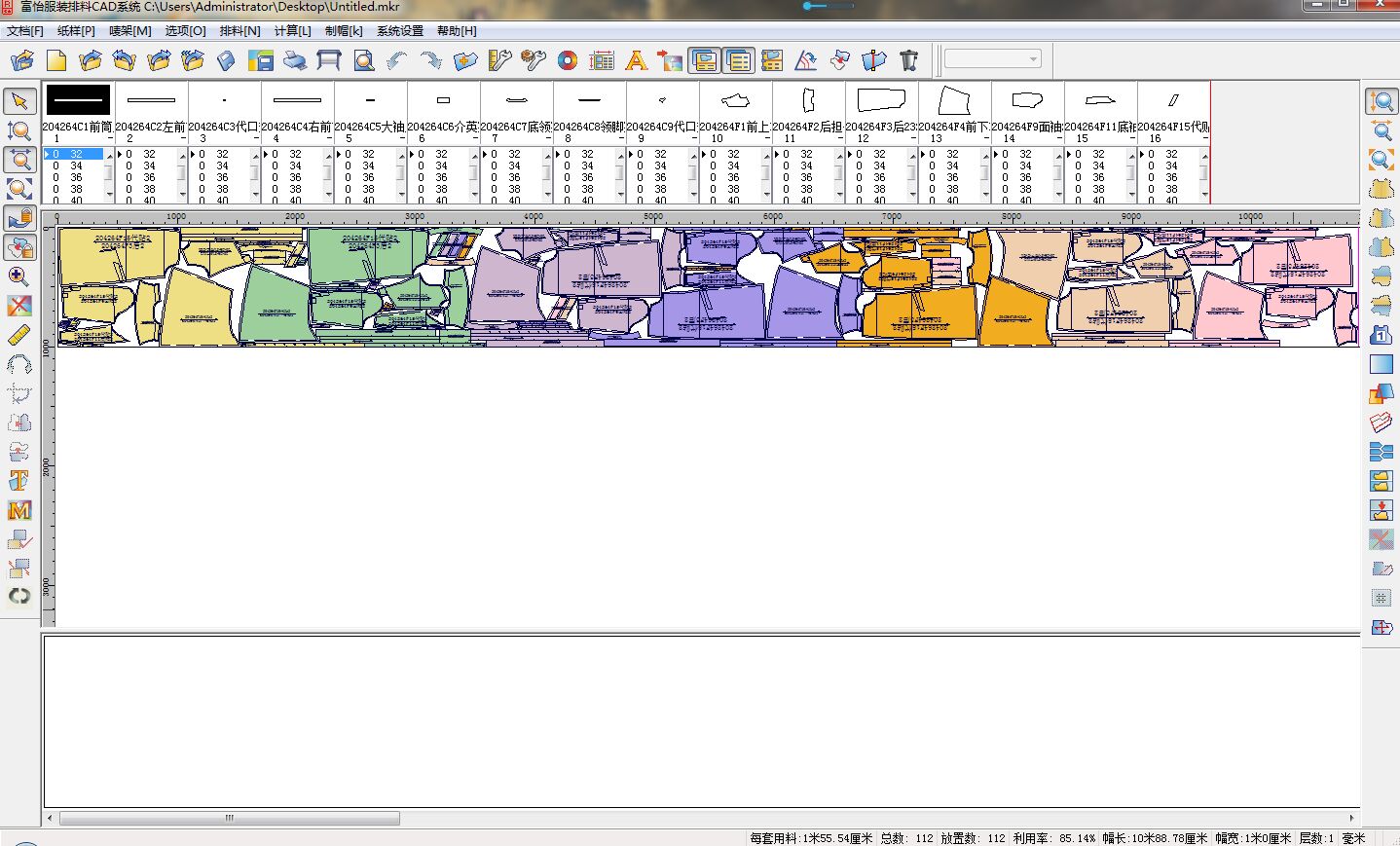Image resolution: width=1400 pixels, height=846 pixels.
Task: Select the 204264F3 piece thumbnail
Action: 881,100
